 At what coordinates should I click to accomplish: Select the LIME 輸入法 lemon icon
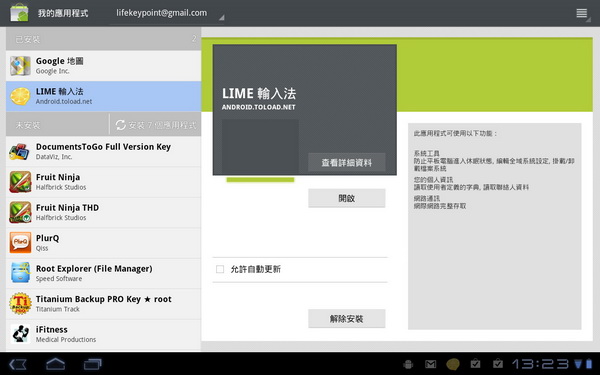(x=20, y=96)
